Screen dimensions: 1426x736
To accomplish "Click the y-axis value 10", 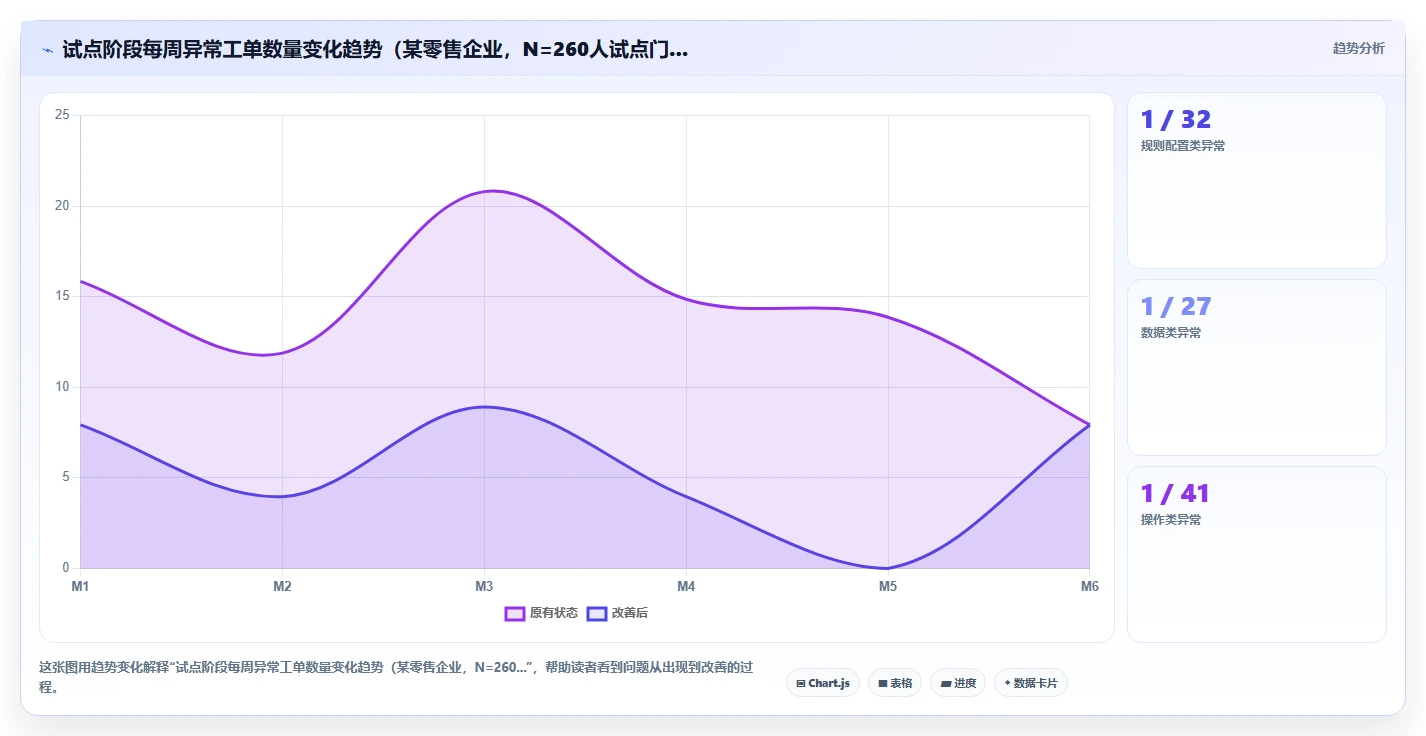I will (62, 387).
